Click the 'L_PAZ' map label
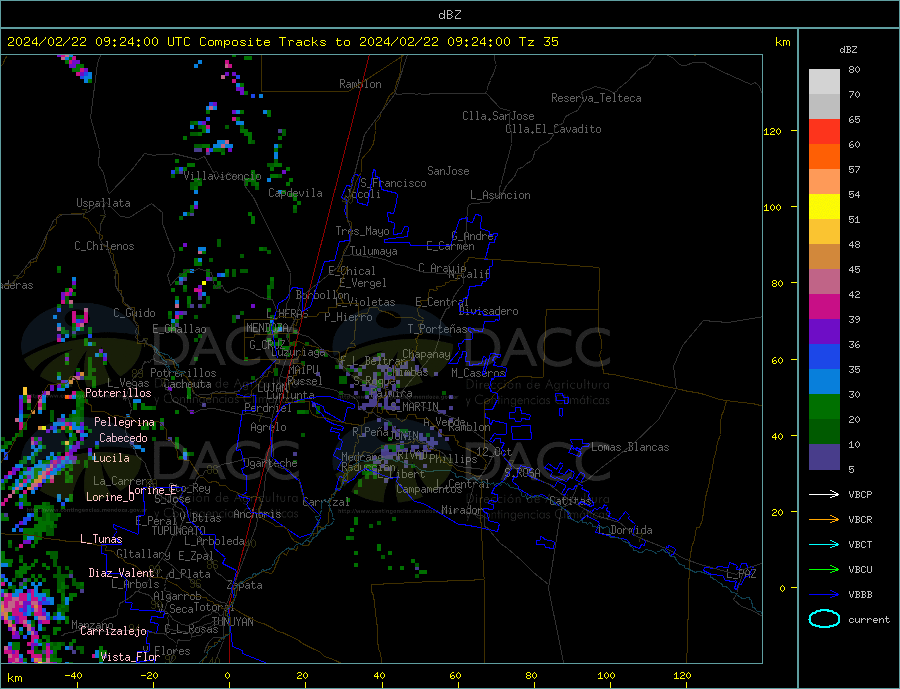Image resolution: width=900 pixels, height=689 pixels. click(x=741, y=574)
